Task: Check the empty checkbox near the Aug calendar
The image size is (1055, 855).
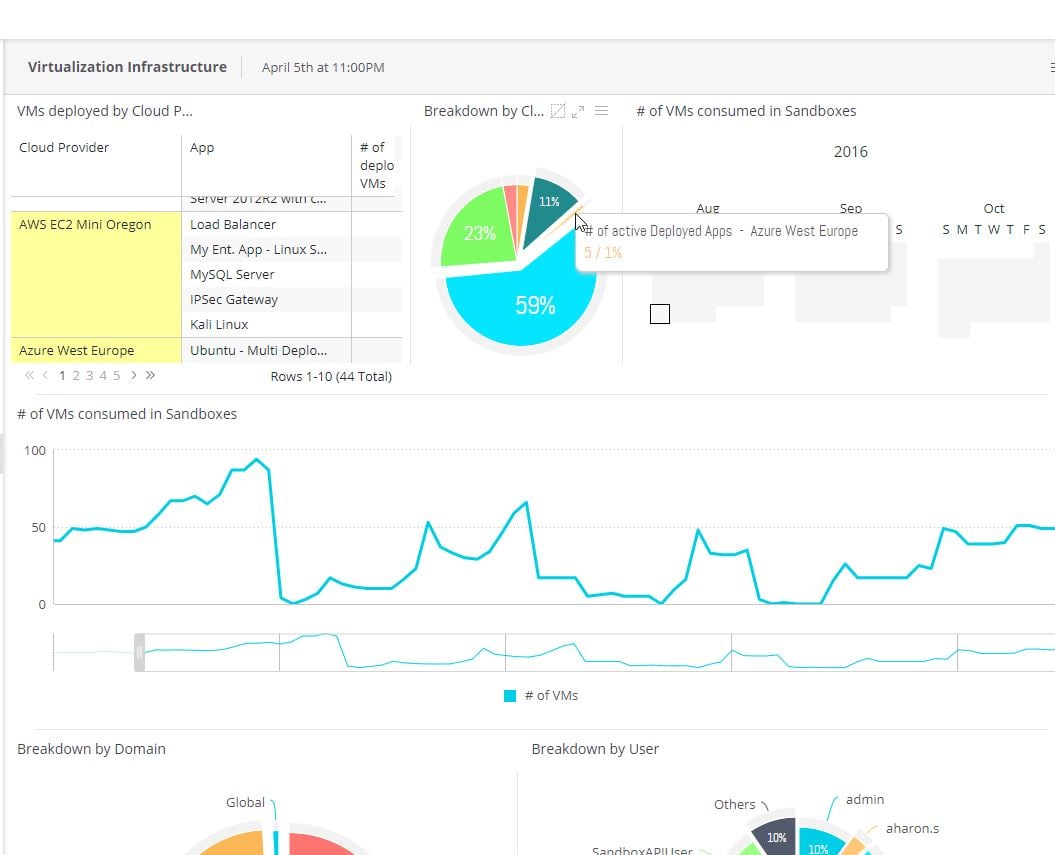Action: (x=659, y=313)
